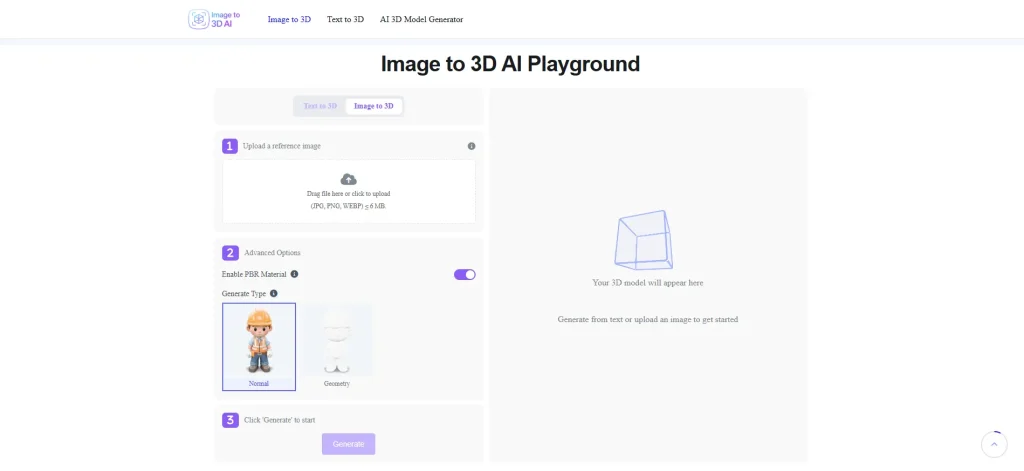Click the '(JPG, PNG, WEBP) ≤ 6 MB' text
Screen dimensions: 1024x471
[x=349, y=206]
